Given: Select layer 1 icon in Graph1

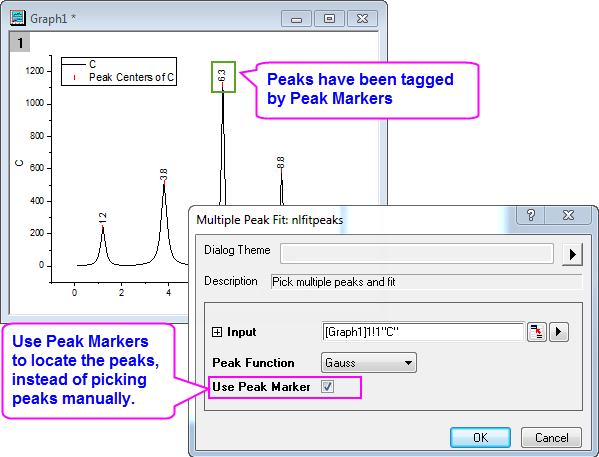Looking at the screenshot, I should pos(19,42).
